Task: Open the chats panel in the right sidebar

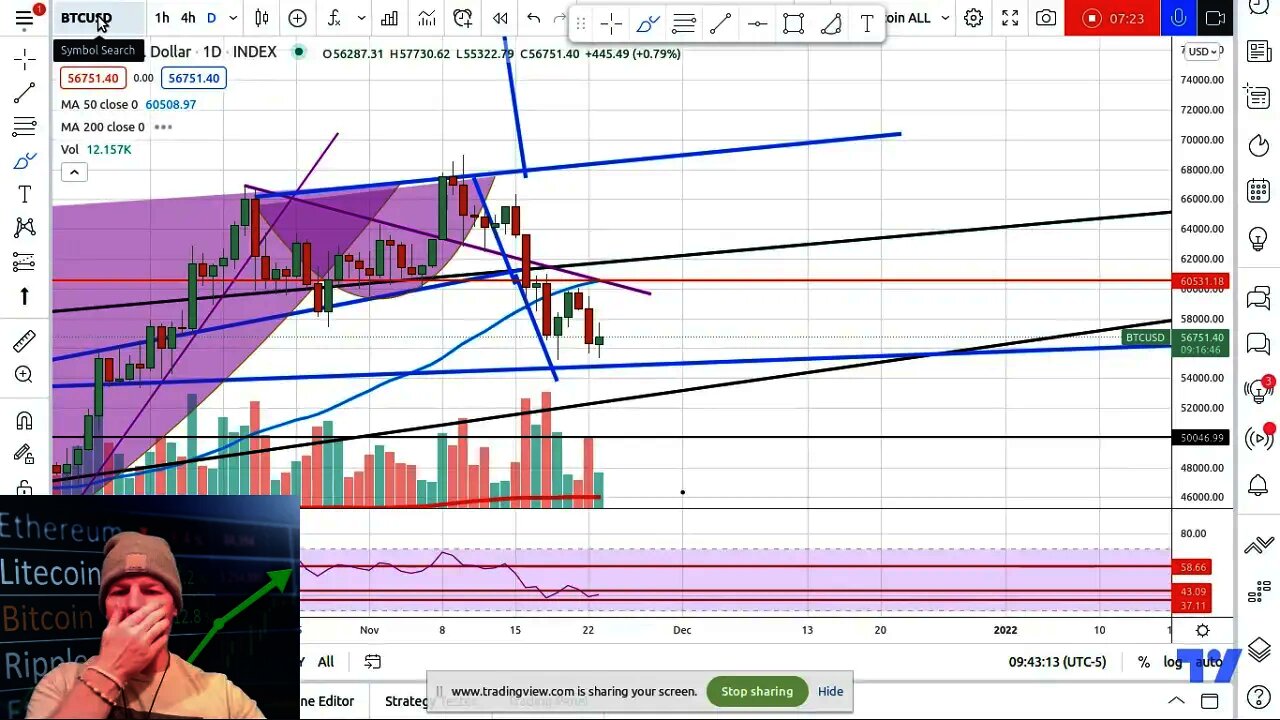Action: click(x=1259, y=298)
